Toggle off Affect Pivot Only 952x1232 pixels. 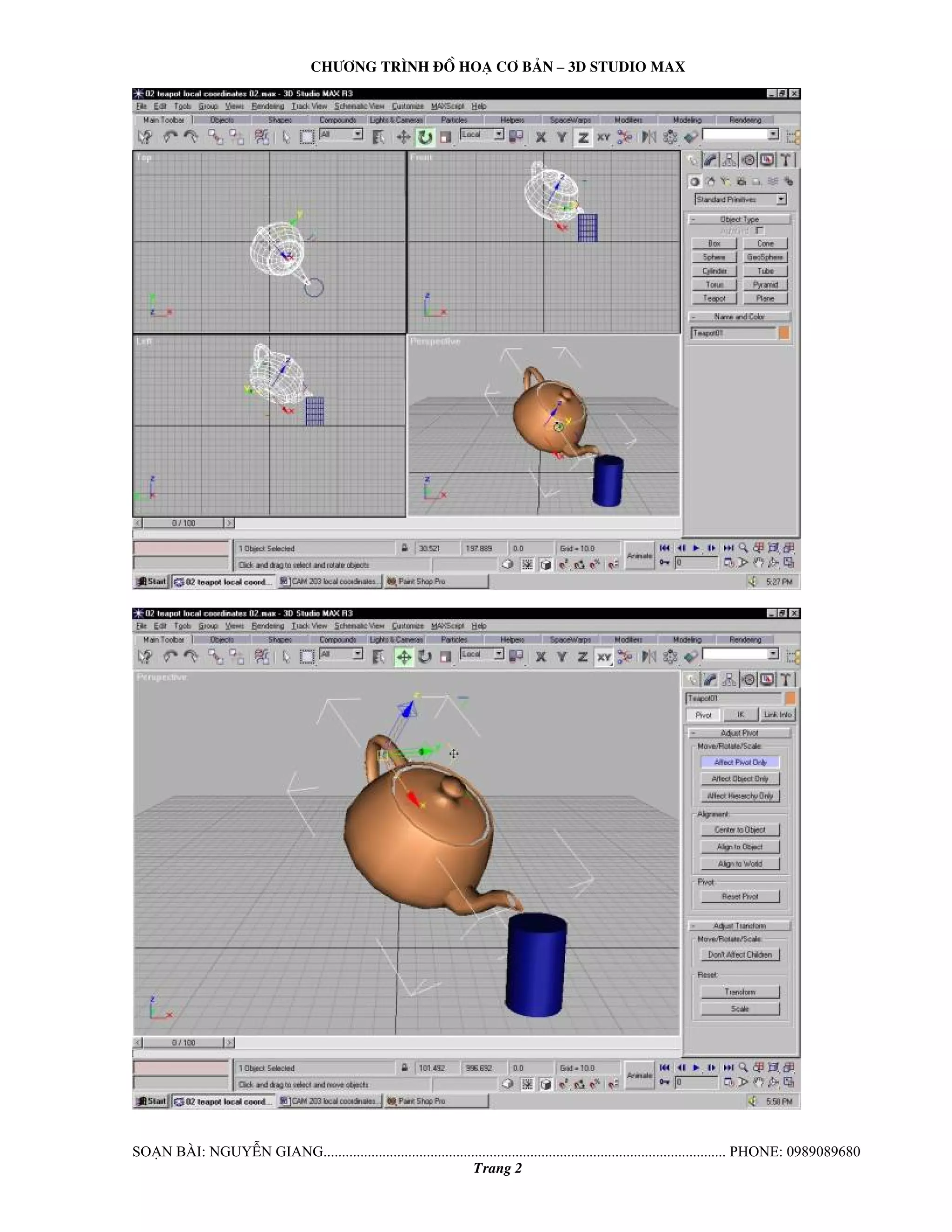740,762
